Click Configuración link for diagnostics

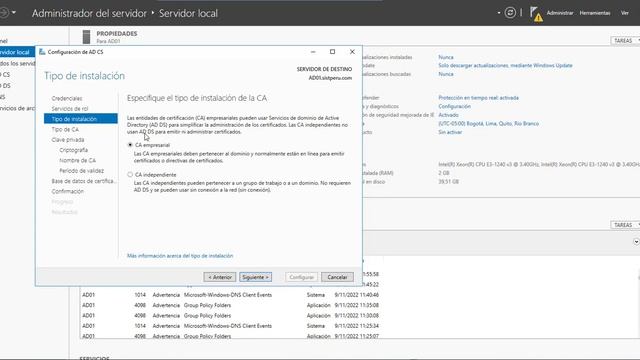pyautogui.click(x=454, y=107)
